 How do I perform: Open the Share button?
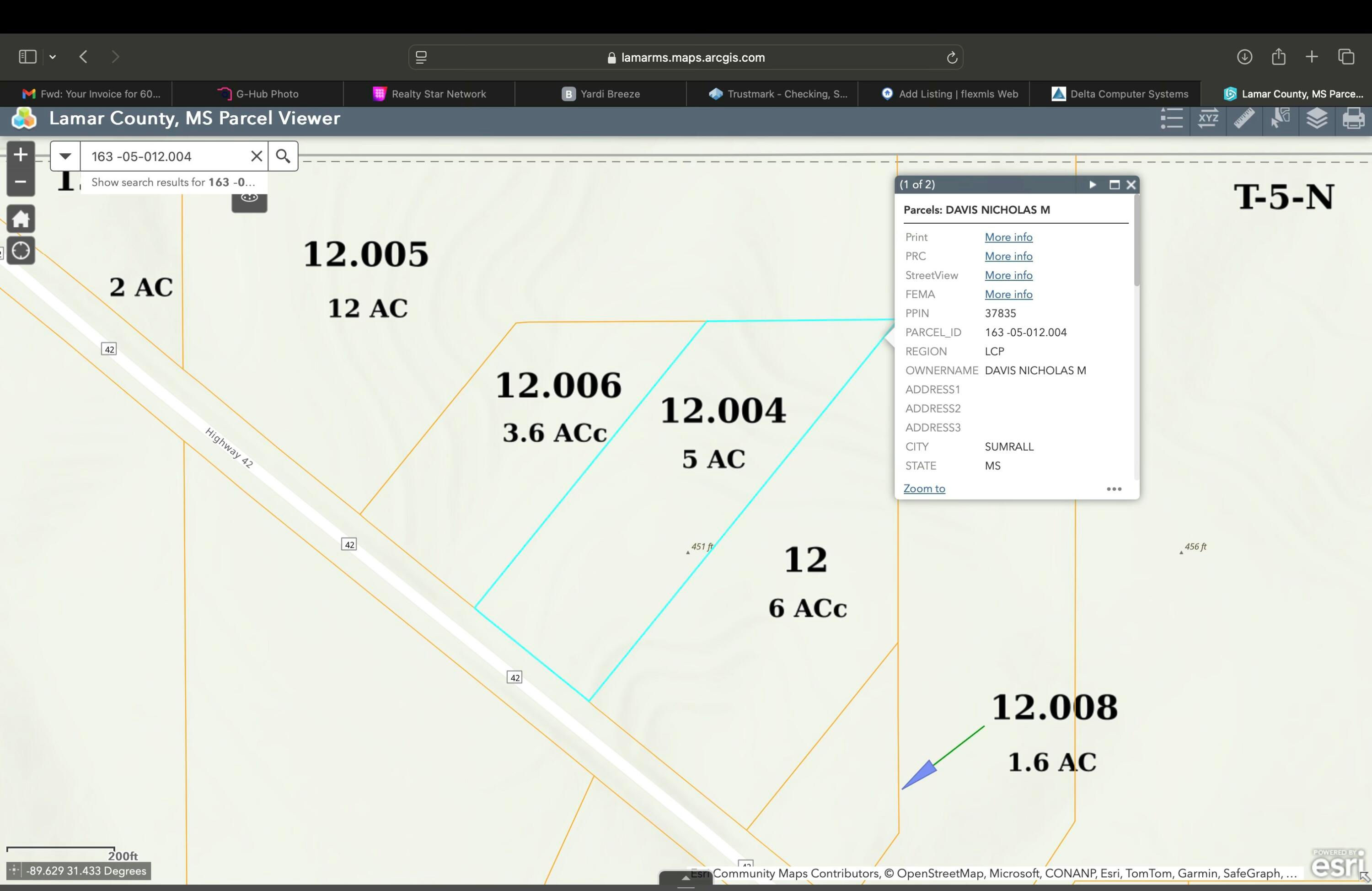point(1278,57)
